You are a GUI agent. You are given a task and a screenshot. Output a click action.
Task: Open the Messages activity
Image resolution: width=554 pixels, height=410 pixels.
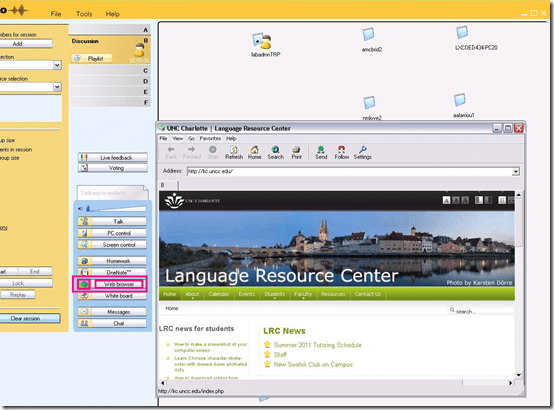point(112,312)
